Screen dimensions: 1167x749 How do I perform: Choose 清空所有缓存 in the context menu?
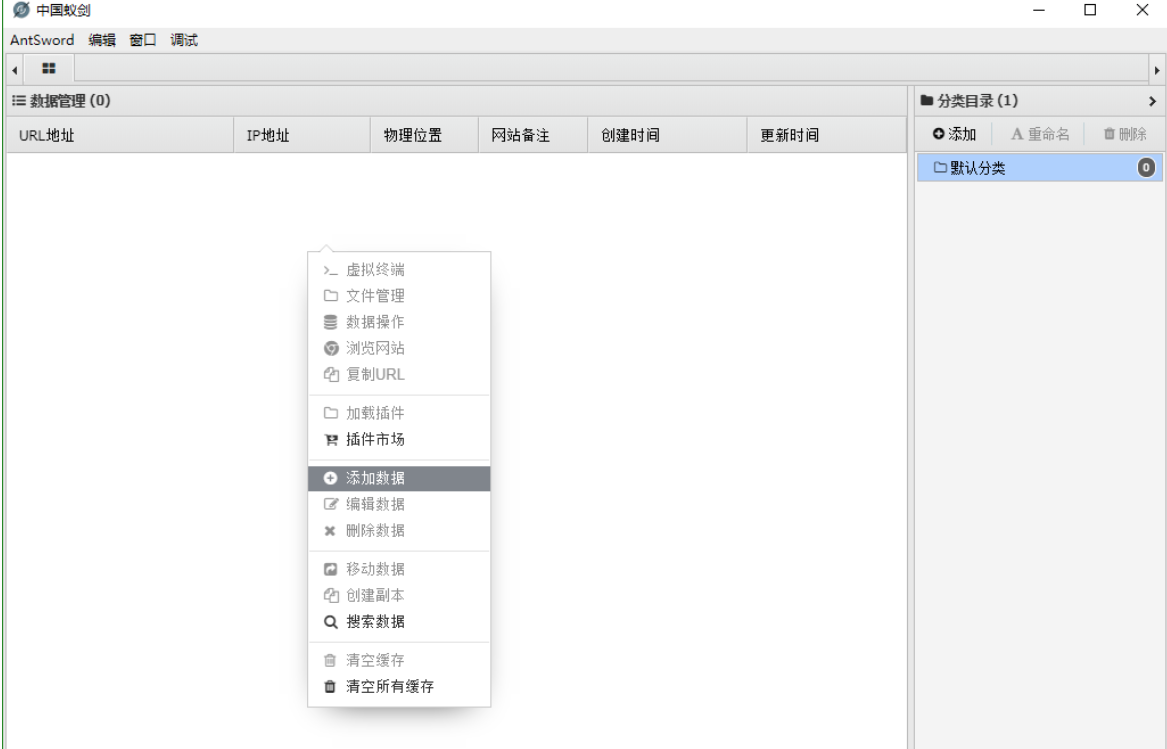[x=399, y=686]
